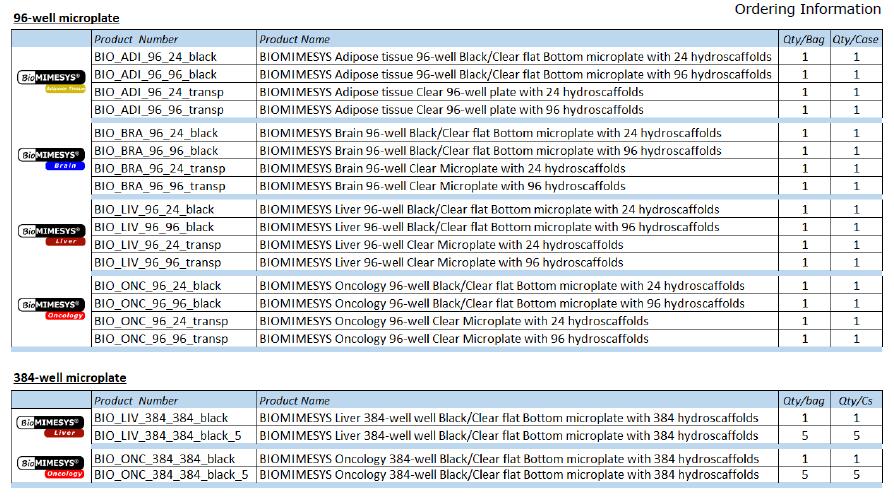Click the Oncology logo in the 96-well table

pos(51,309)
